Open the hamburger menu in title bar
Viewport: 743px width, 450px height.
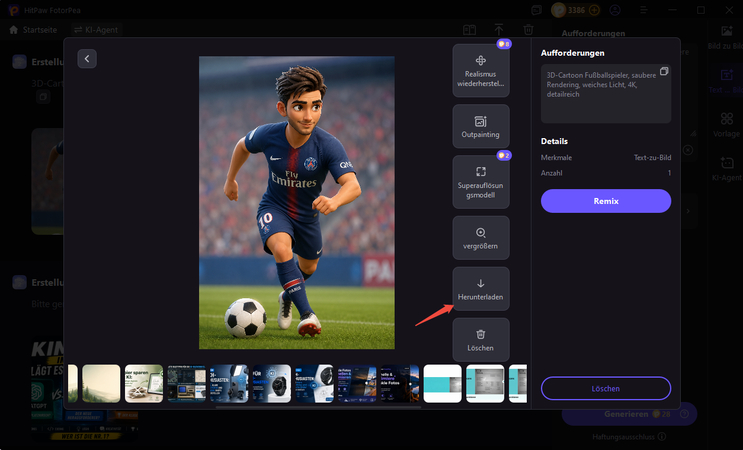tap(643, 10)
